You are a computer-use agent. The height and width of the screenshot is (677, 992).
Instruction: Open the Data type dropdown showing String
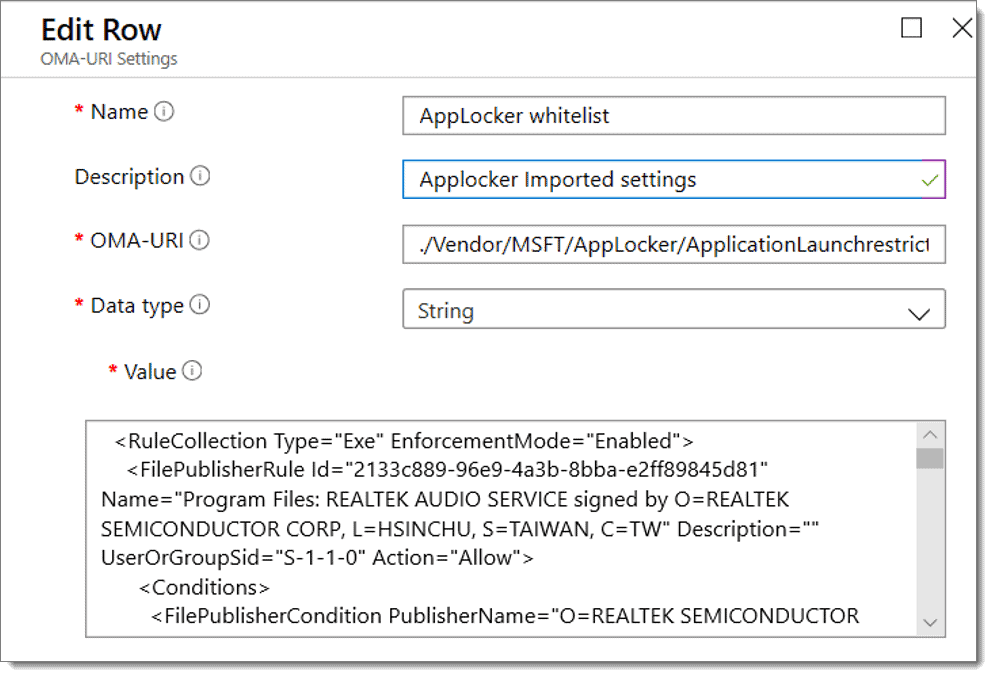pyautogui.click(x=674, y=309)
